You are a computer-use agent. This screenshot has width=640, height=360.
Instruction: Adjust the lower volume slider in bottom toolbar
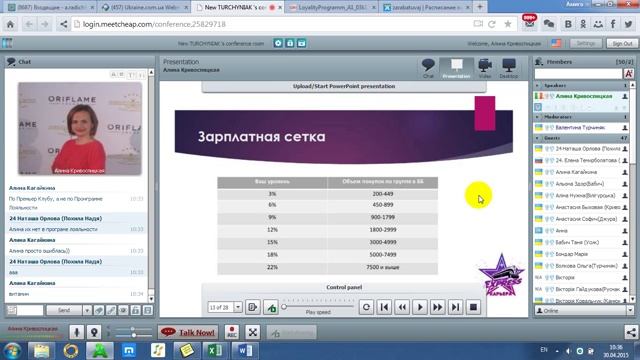point(133,335)
